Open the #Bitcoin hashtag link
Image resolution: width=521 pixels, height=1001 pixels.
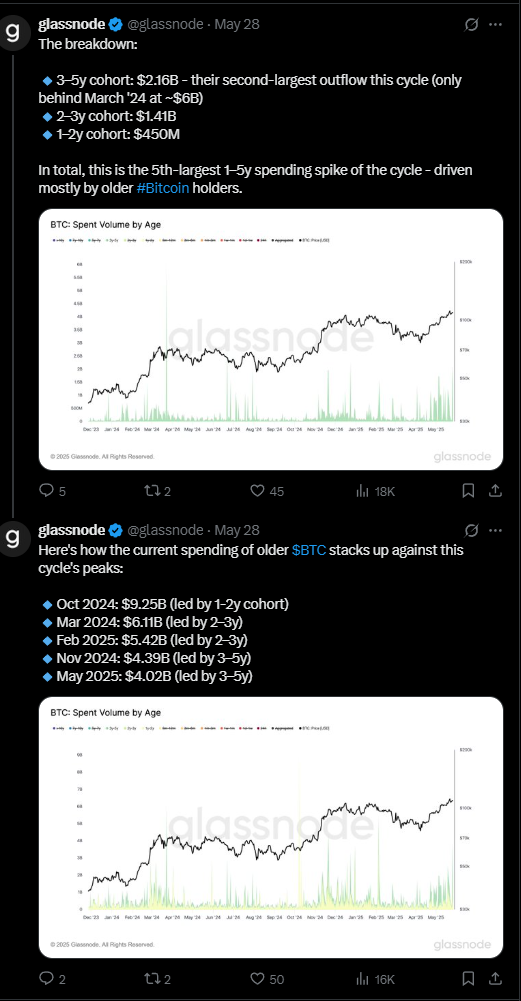click(163, 189)
